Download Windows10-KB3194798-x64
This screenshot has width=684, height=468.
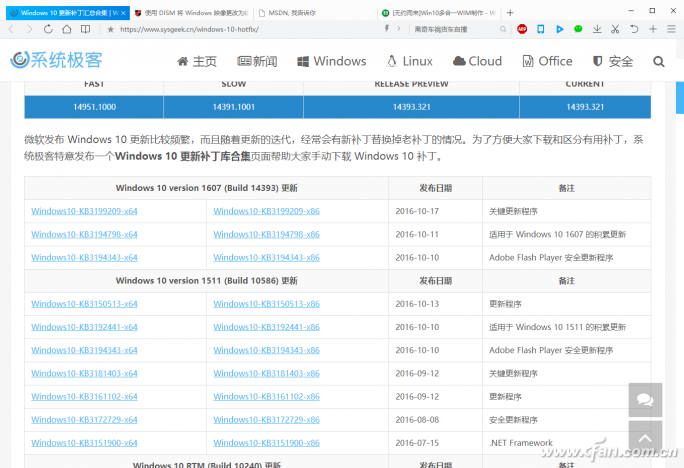pyautogui.click(x=84, y=234)
